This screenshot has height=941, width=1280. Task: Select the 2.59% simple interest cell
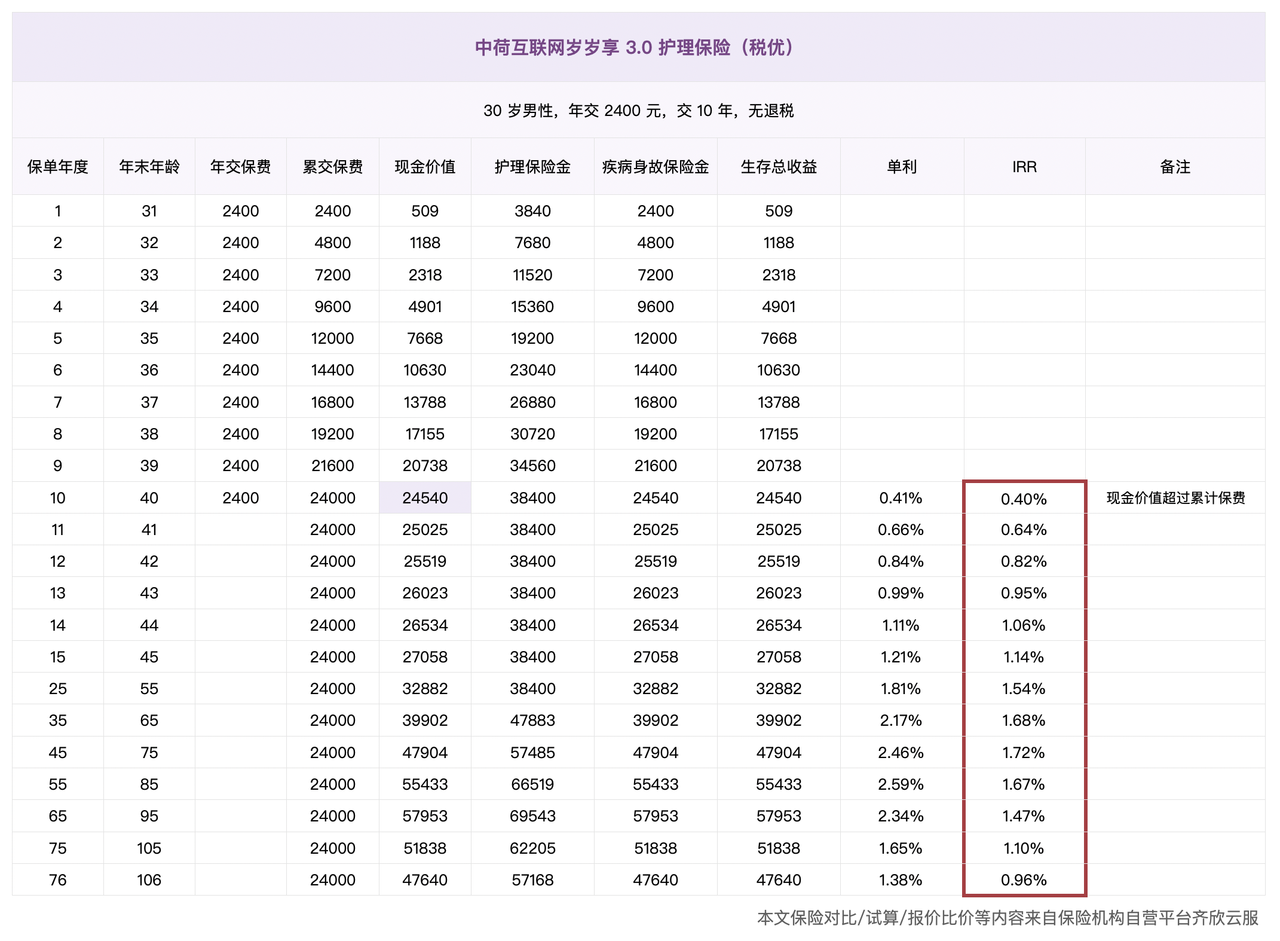coord(901,785)
